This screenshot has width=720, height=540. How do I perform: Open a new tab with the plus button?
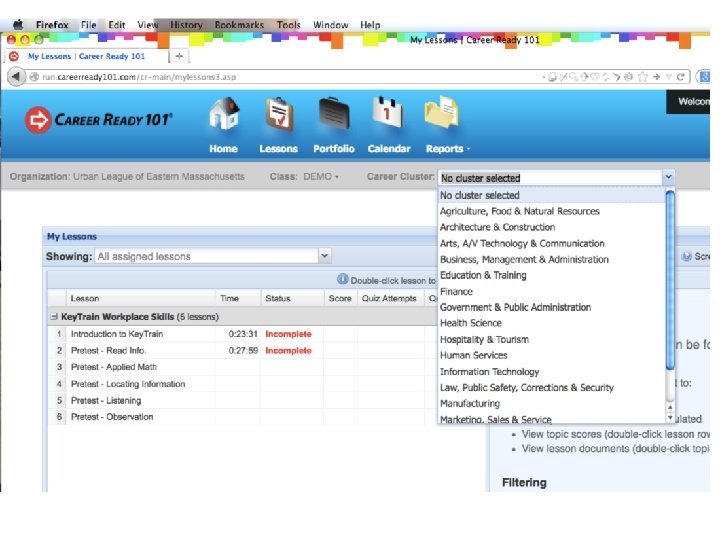(x=179, y=56)
